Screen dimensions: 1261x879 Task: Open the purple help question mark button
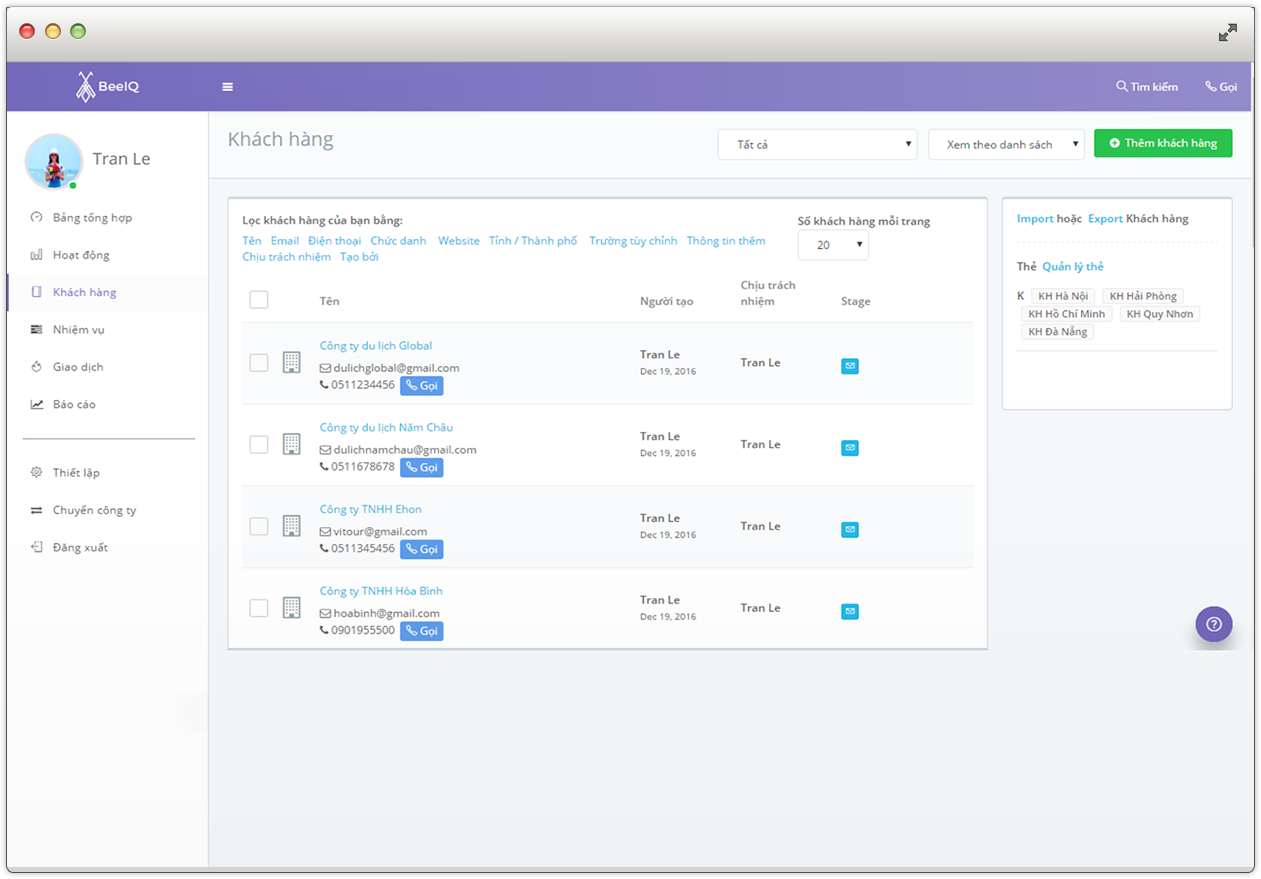coord(1213,624)
